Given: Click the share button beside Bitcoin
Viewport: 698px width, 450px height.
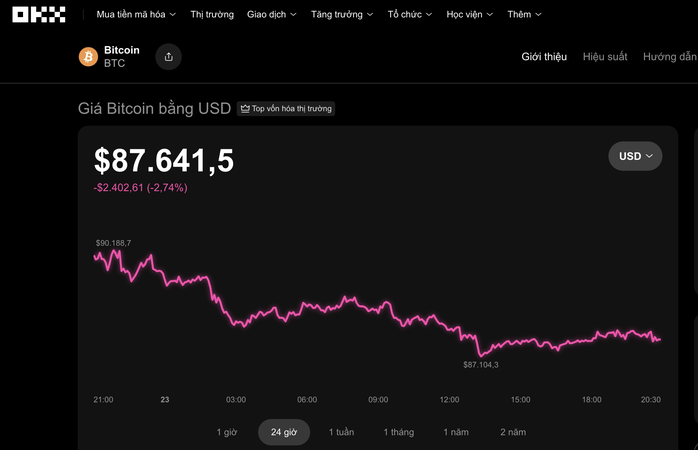Looking at the screenshot, I should pos(168,57).
